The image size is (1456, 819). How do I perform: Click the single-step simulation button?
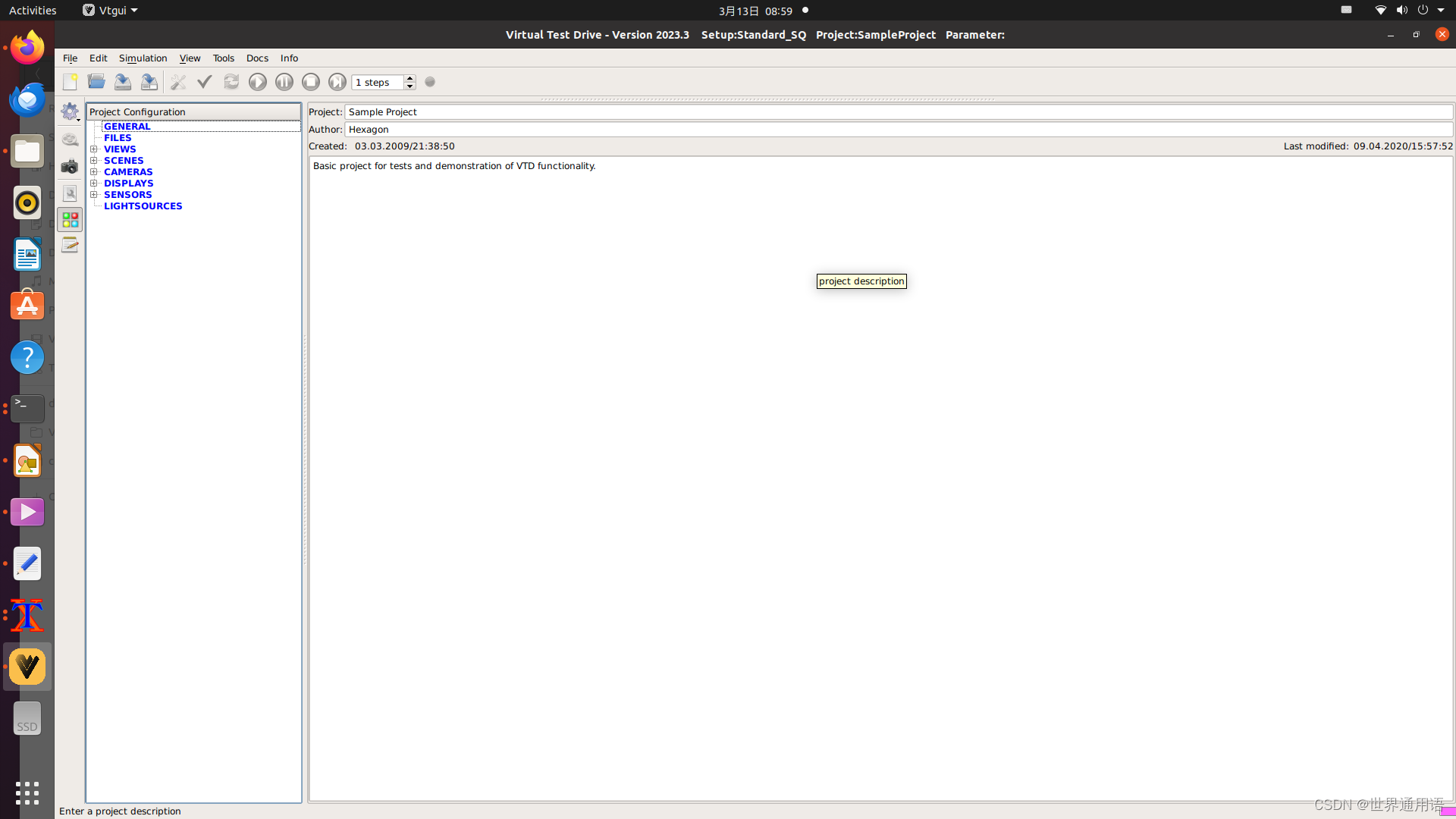pos(337,82)
